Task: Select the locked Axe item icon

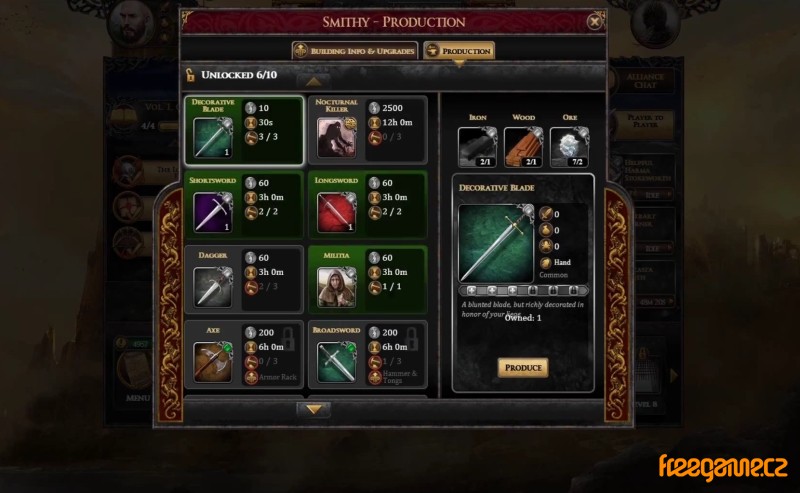Action: 213,362
